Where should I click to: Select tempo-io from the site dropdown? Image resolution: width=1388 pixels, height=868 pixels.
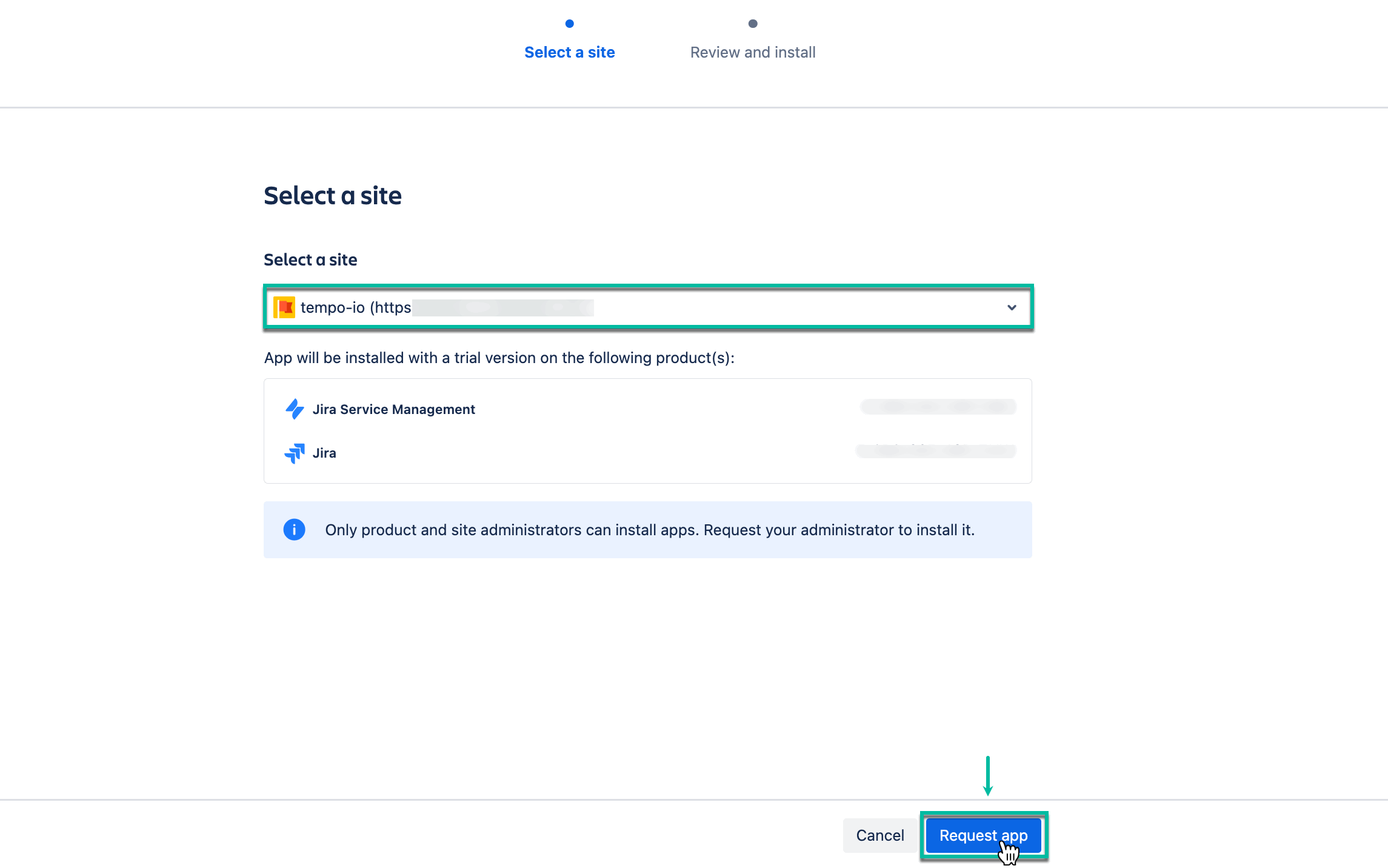tap(647, 307)
